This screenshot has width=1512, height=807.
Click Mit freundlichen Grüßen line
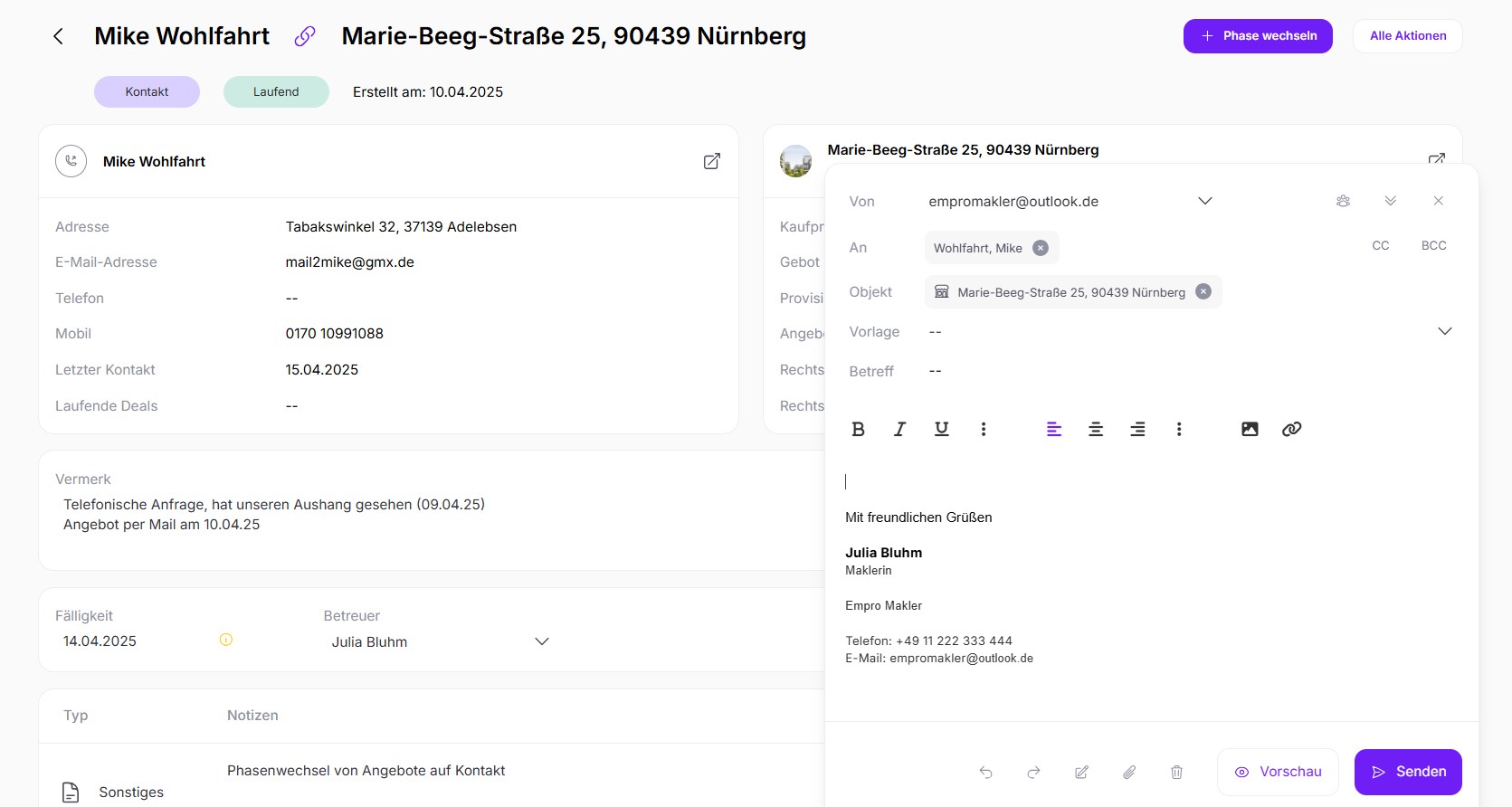pos(918,517)
